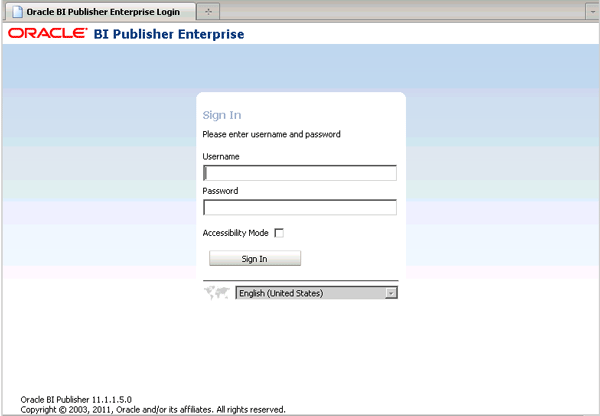Click the Password label
Screen dimensions: 600x416
pos(220,191)
